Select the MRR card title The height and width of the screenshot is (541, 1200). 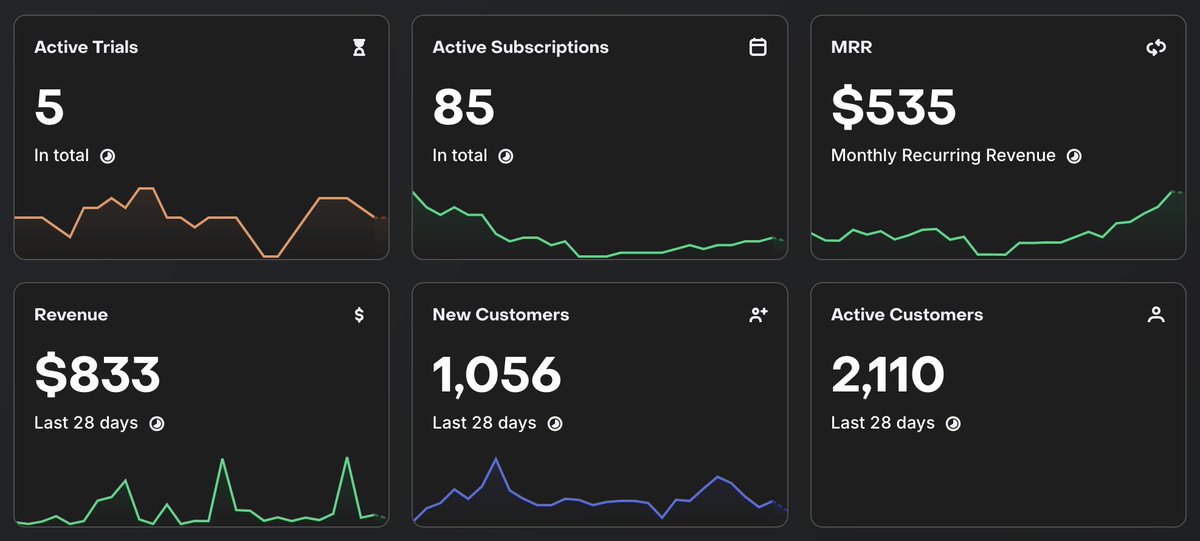851,47
